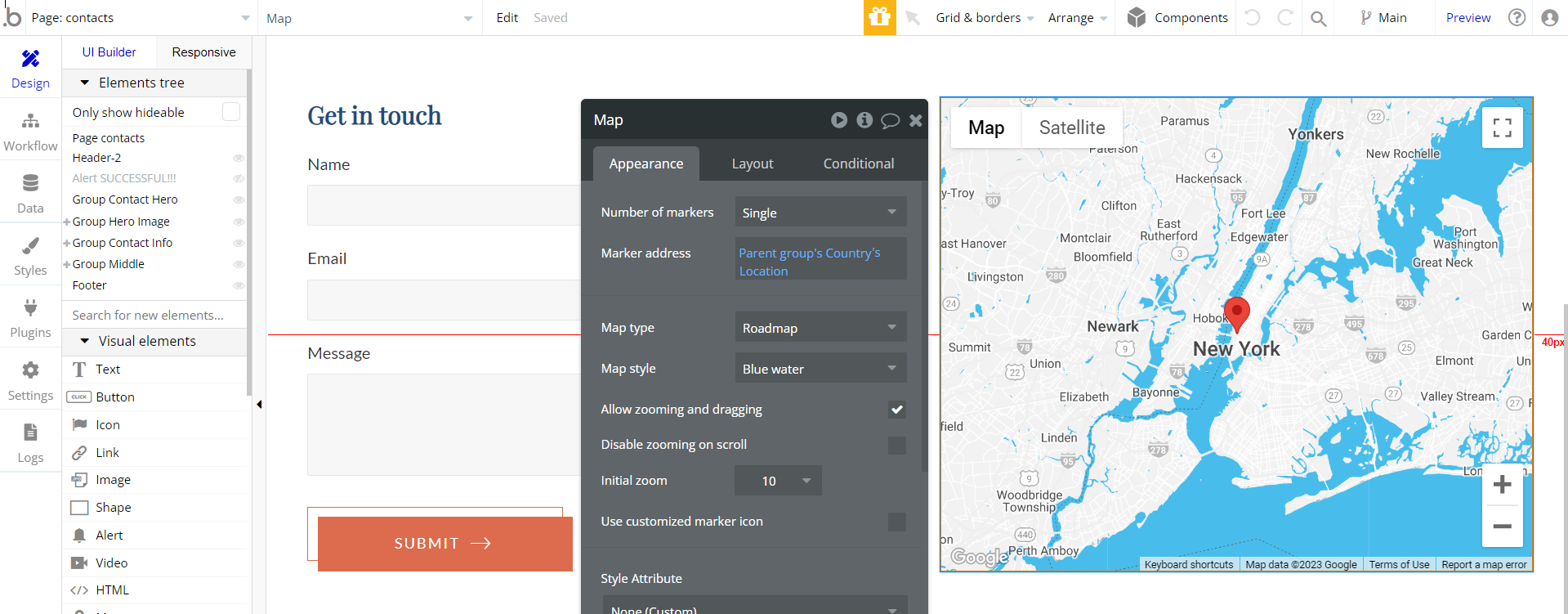Expand Group Contact Info tree node

click(x=66, y=243)
